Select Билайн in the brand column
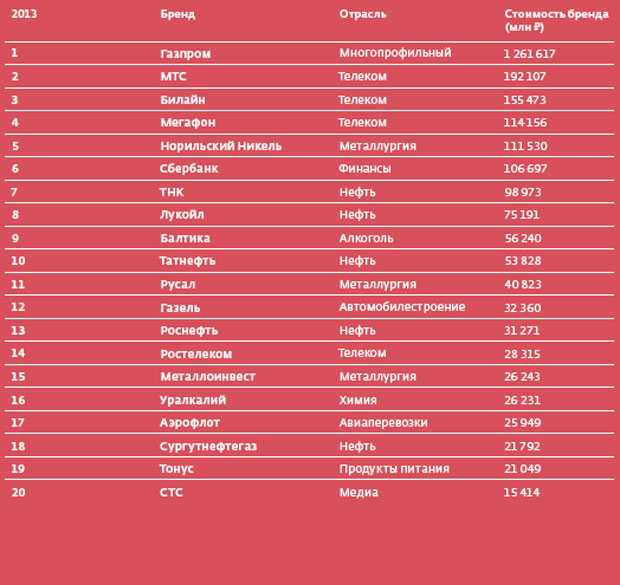Screen dimensions: 620x585 tap(183, 100)
